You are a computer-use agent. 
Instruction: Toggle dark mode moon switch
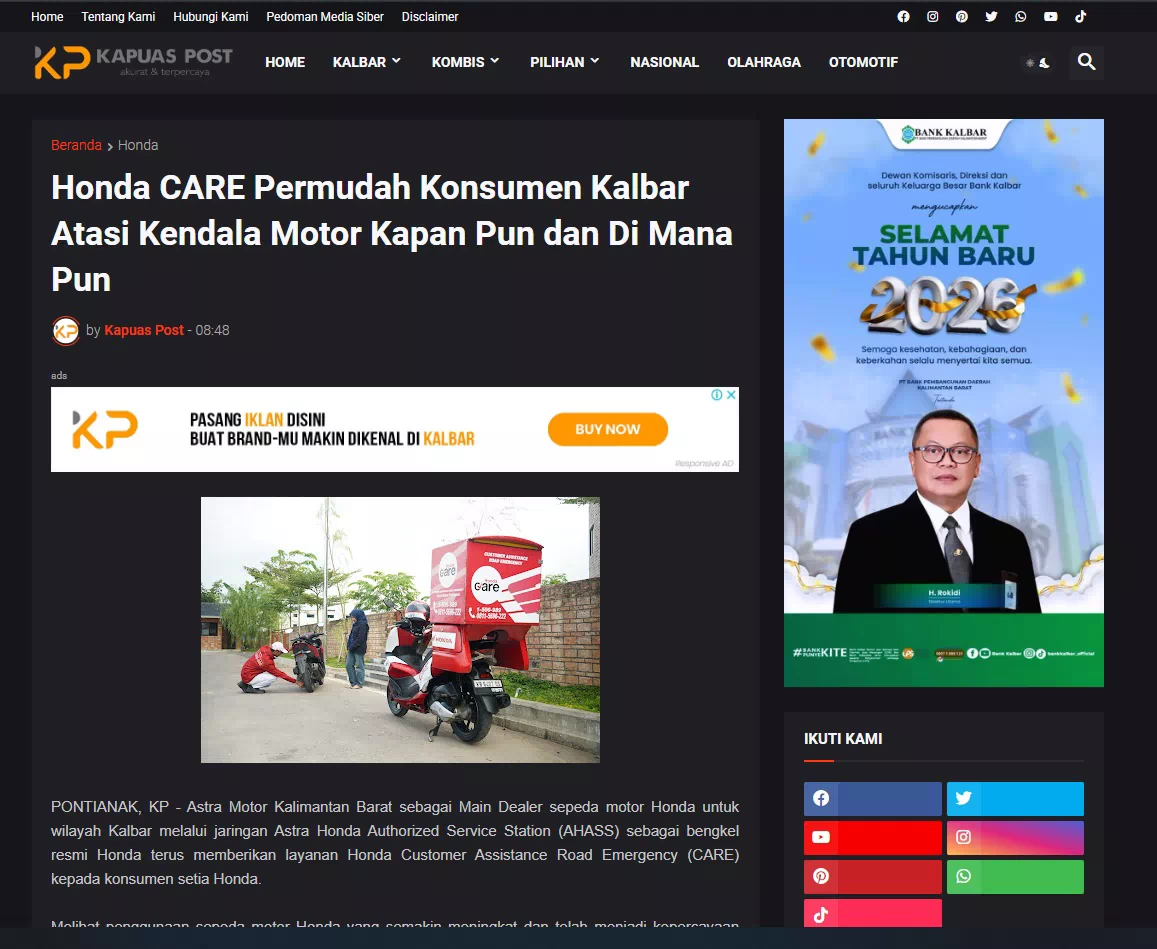(1037, 63)
